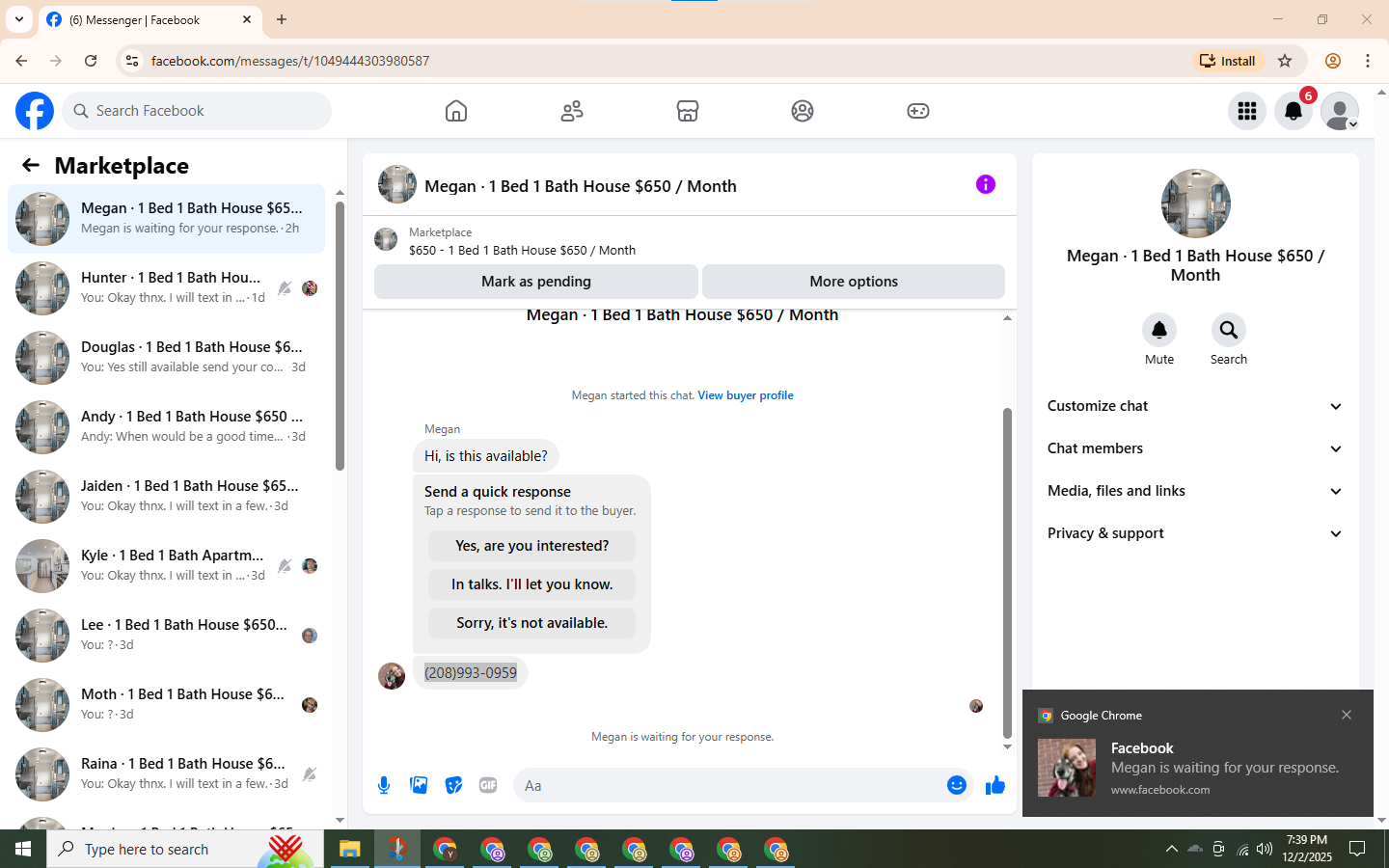This screenshot has height=868, width=1389.
Task: Open the Chrome three-dot menu
Action: coord(1368,61)
